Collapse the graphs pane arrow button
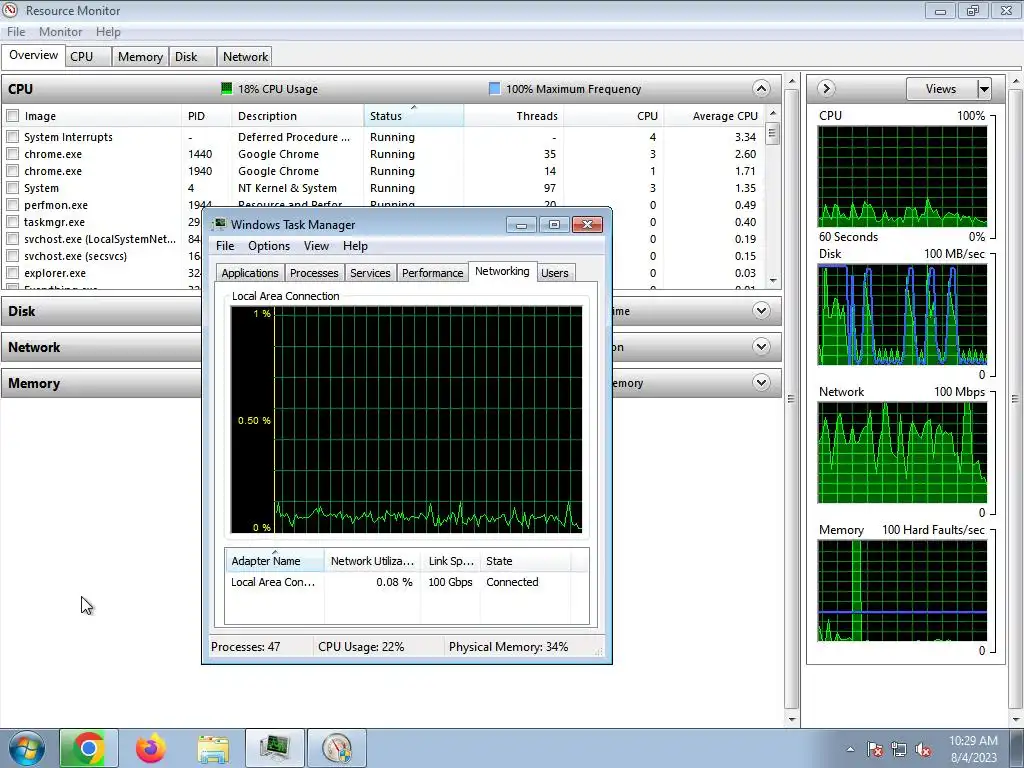1024x768 pixels. point(826,88)
